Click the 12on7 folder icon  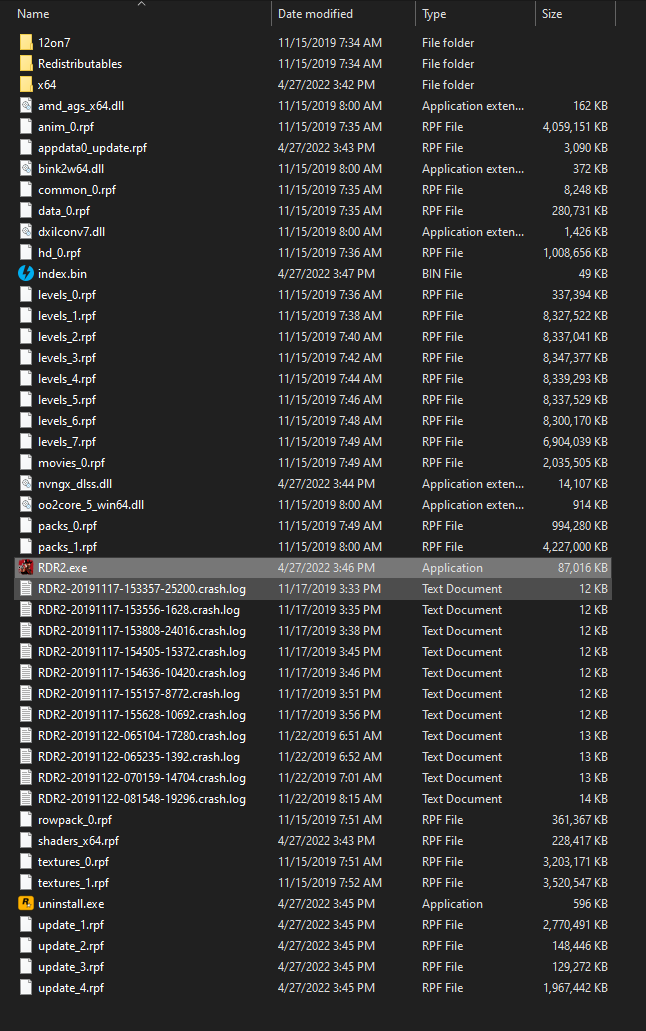(26, 43)
